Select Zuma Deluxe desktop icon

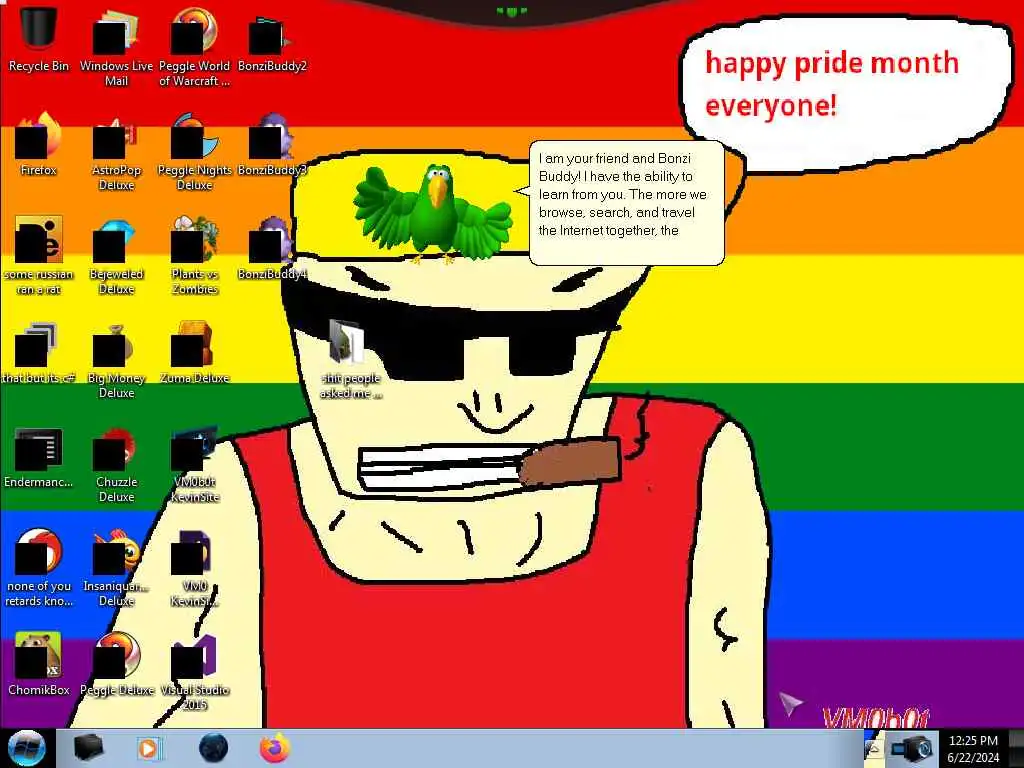coord(195,353)
